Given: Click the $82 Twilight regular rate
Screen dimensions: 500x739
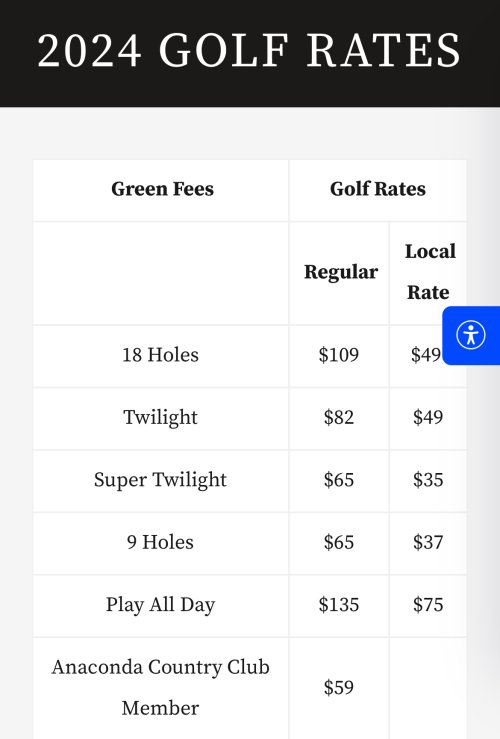Looking at the screenshot, I should coord(338,418).
